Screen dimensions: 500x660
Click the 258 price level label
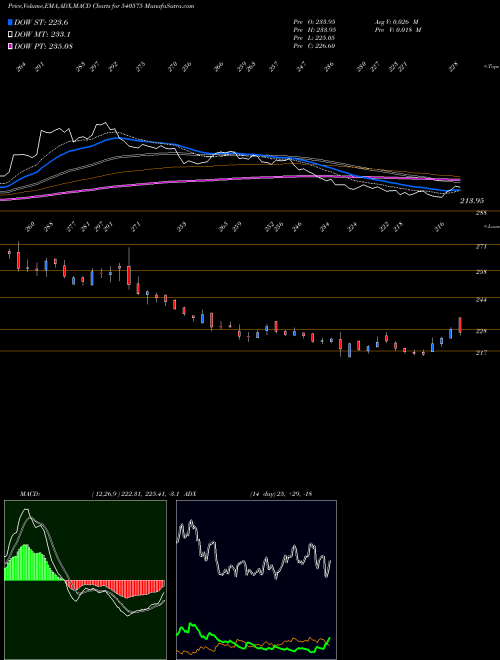(481, 272)
